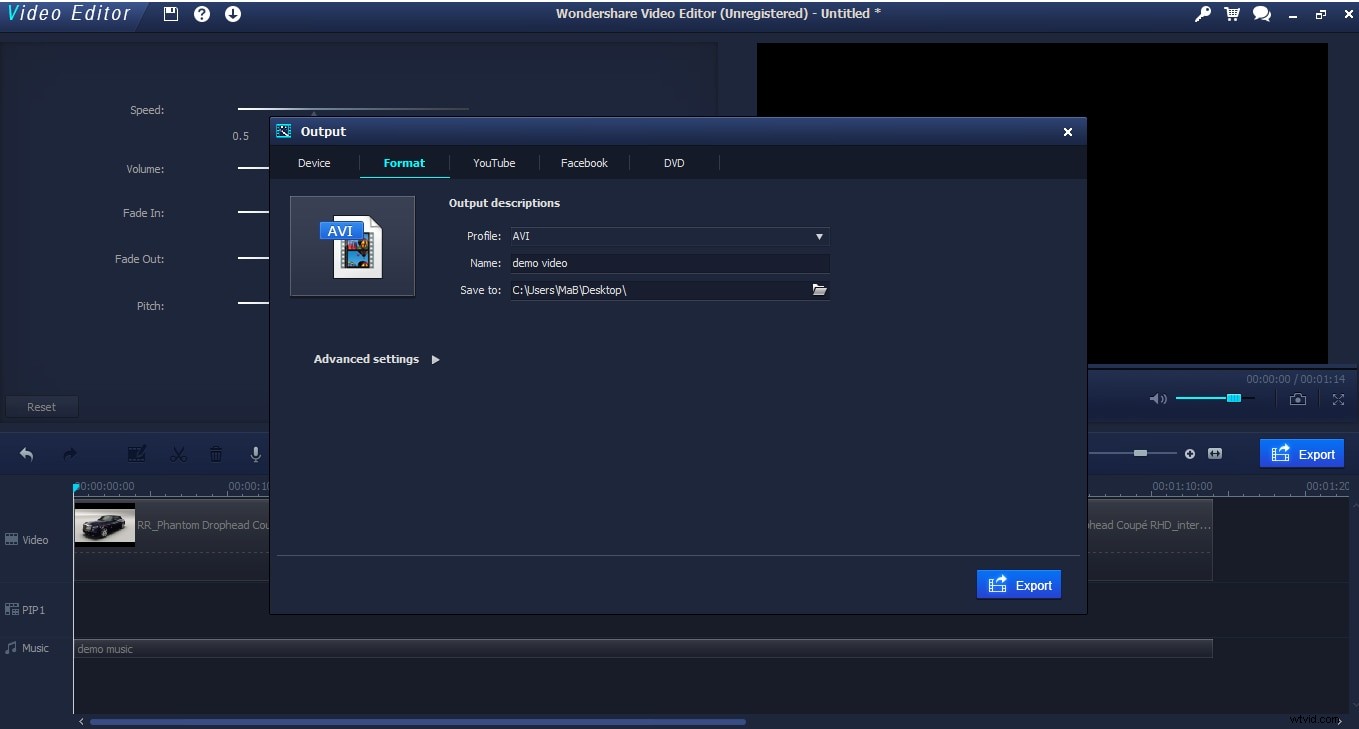Click the Reset button
This screenshot has width=1359, height=729.
41,407
